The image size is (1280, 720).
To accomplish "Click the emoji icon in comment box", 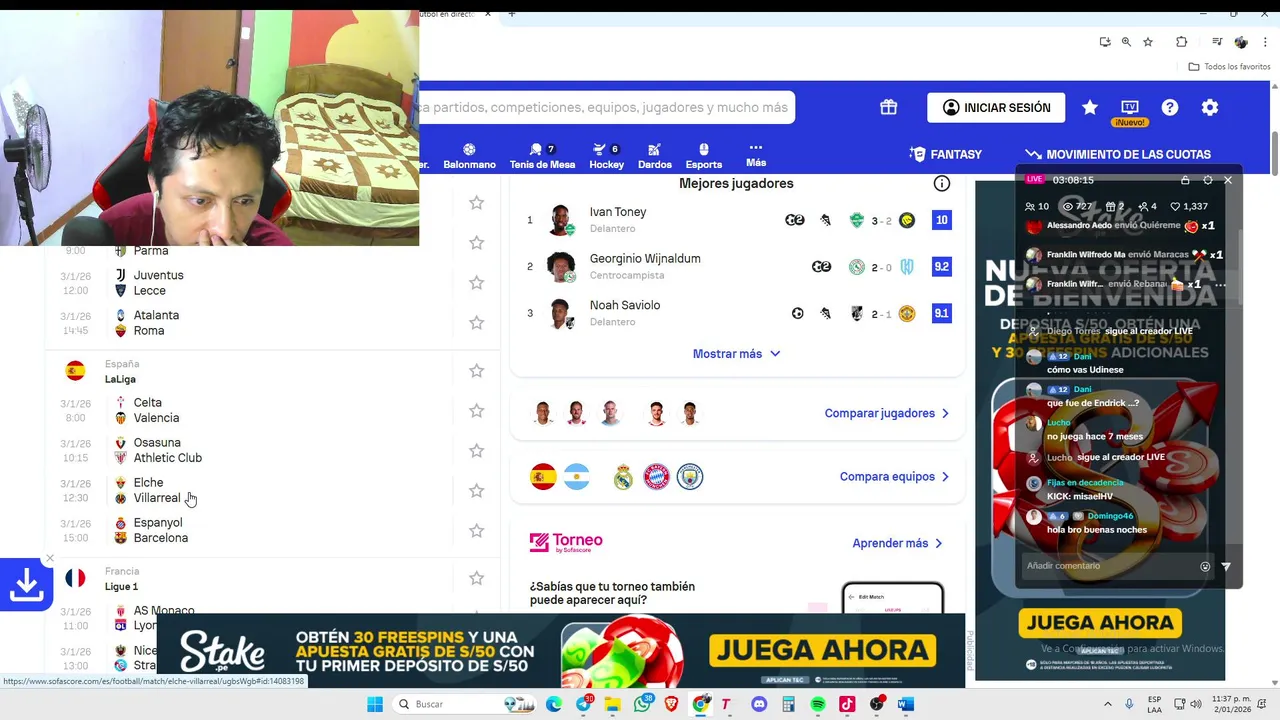I will [x=1205, y=566].
